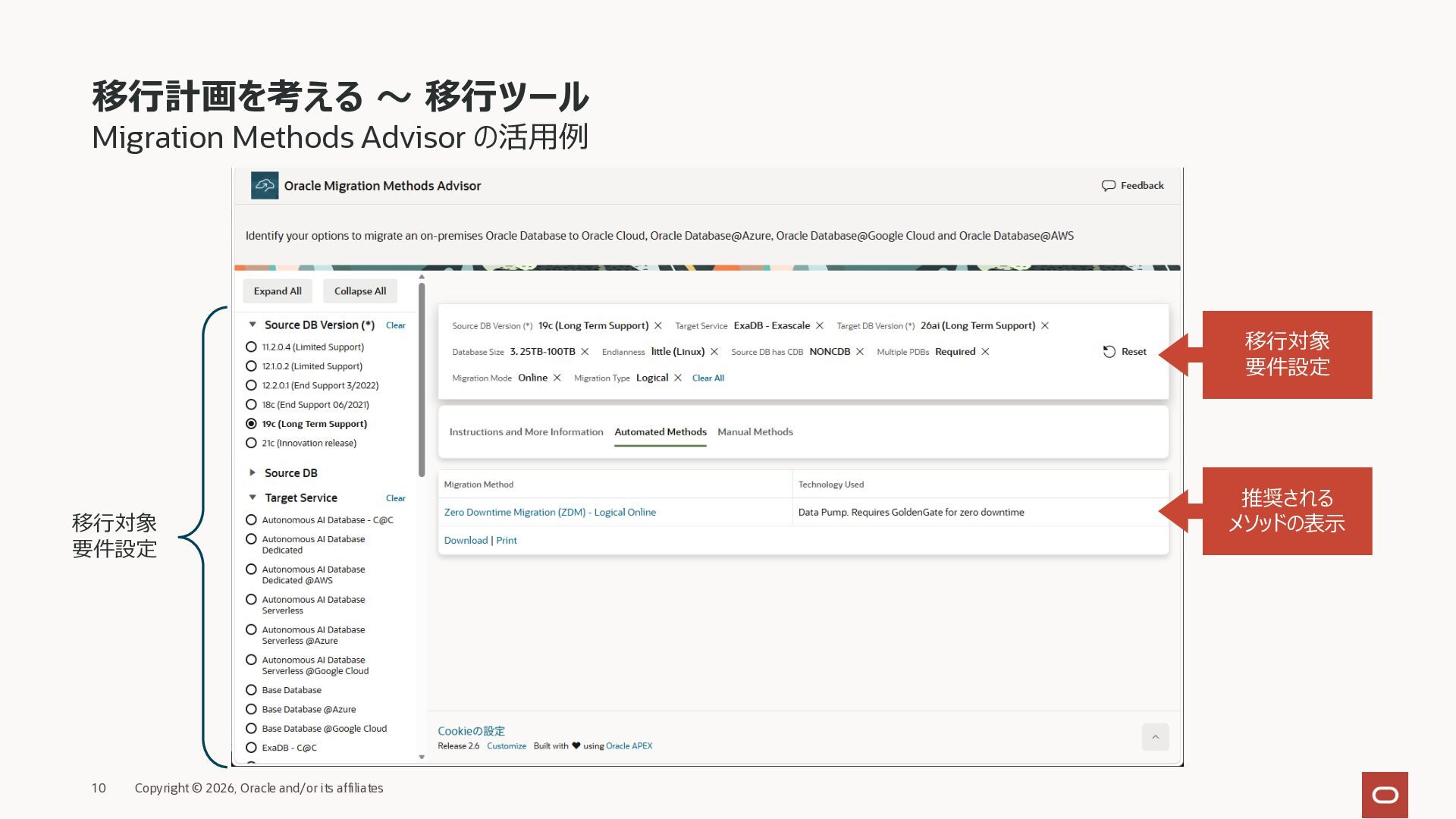The width and height of the screenshot is (1456, 819).
Task: Collapse the Source DB Version section
Action: 253,325
